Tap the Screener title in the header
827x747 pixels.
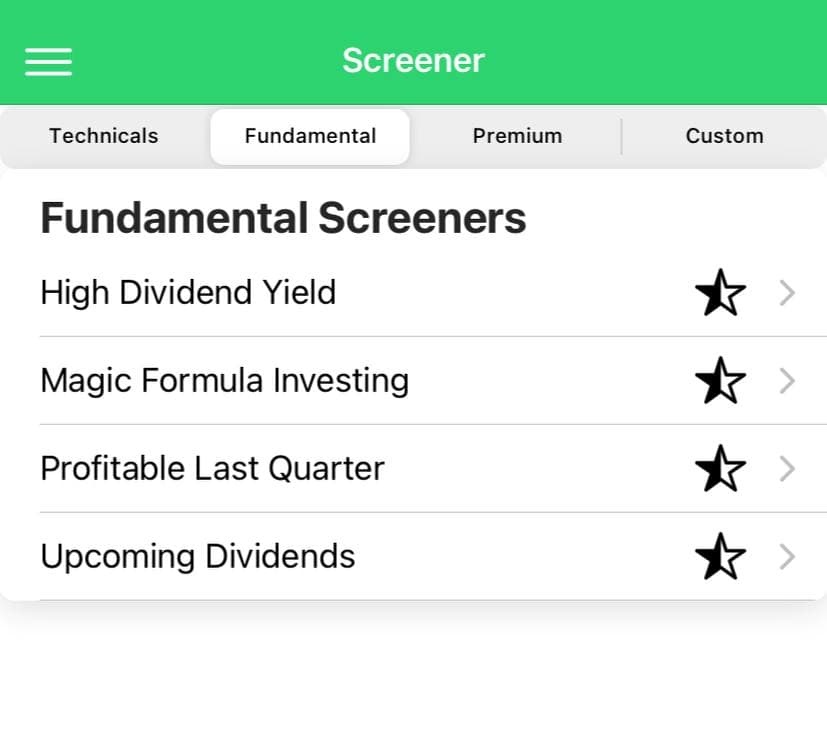pos(413,60)
